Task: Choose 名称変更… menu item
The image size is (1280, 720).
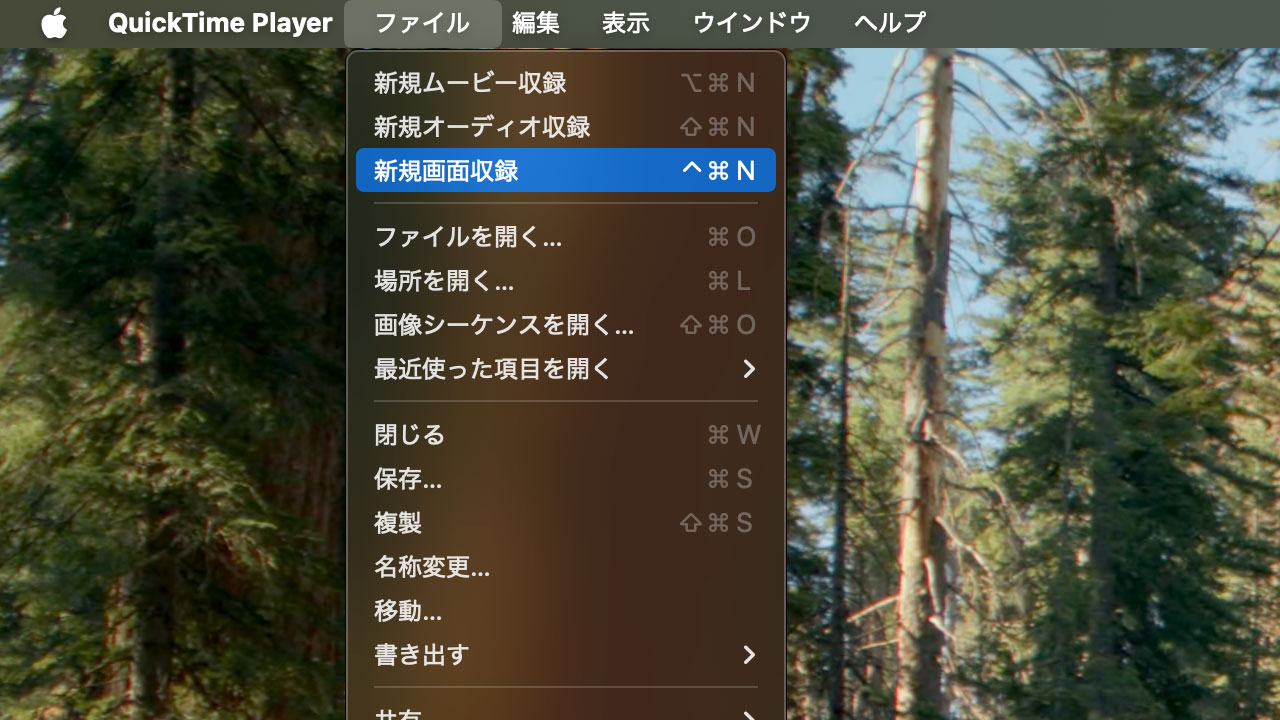Action: 566,567
